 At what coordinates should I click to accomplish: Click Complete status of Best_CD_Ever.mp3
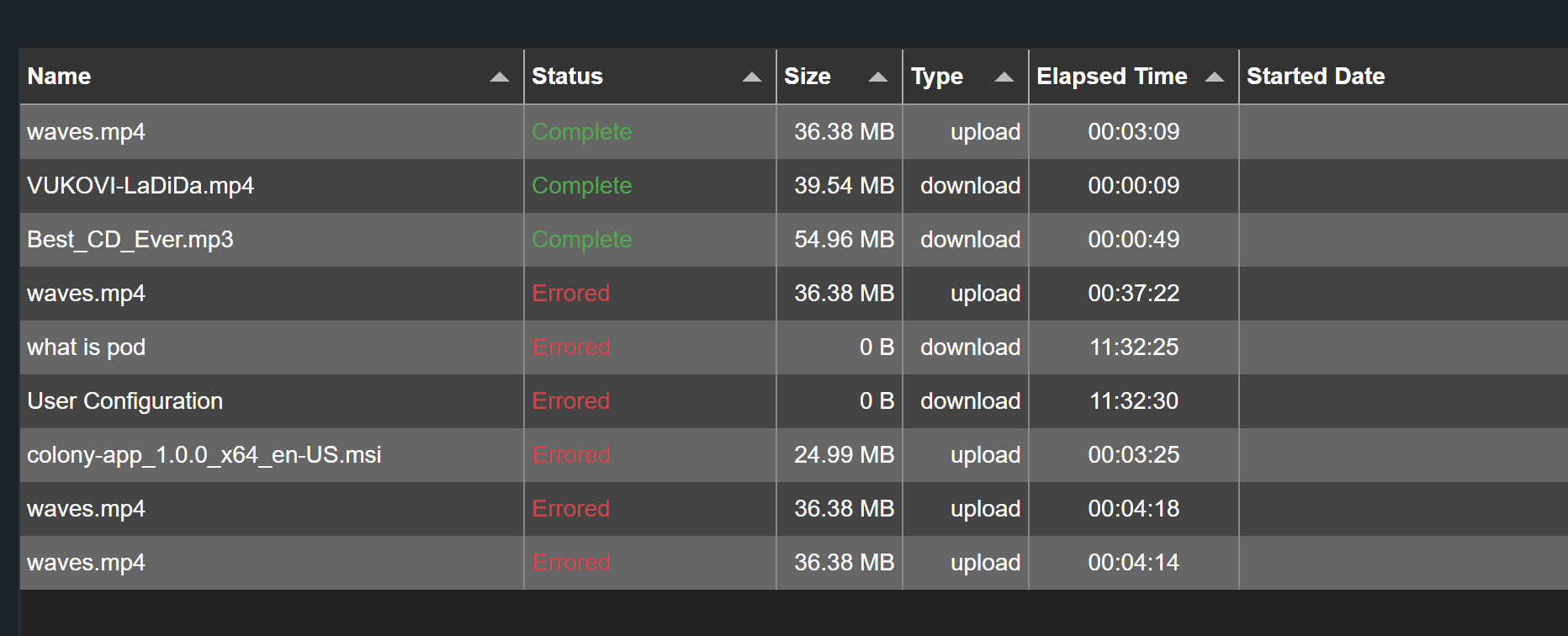(x=582, y=240)
